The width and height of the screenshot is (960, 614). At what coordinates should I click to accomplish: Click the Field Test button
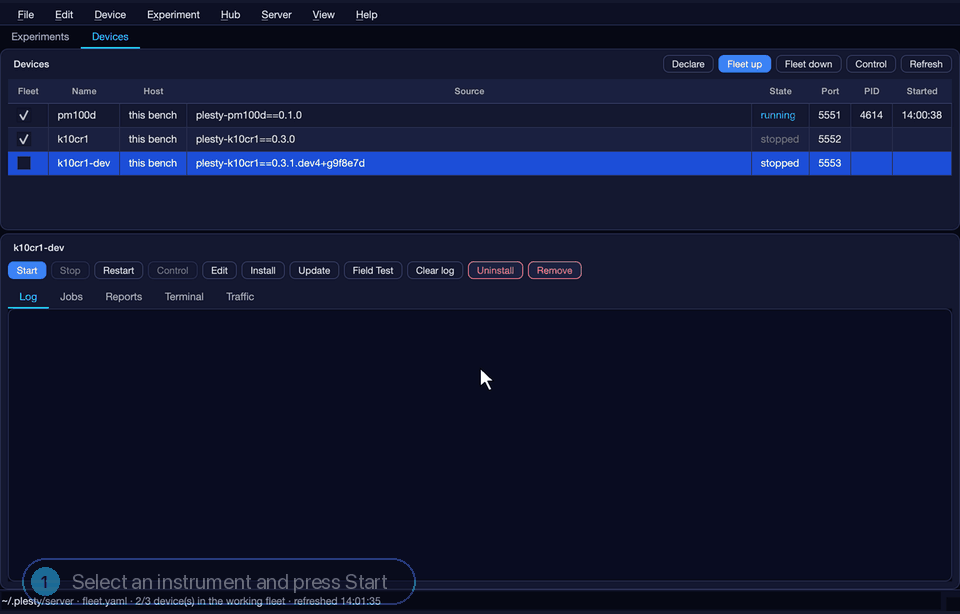pos(373,271)
